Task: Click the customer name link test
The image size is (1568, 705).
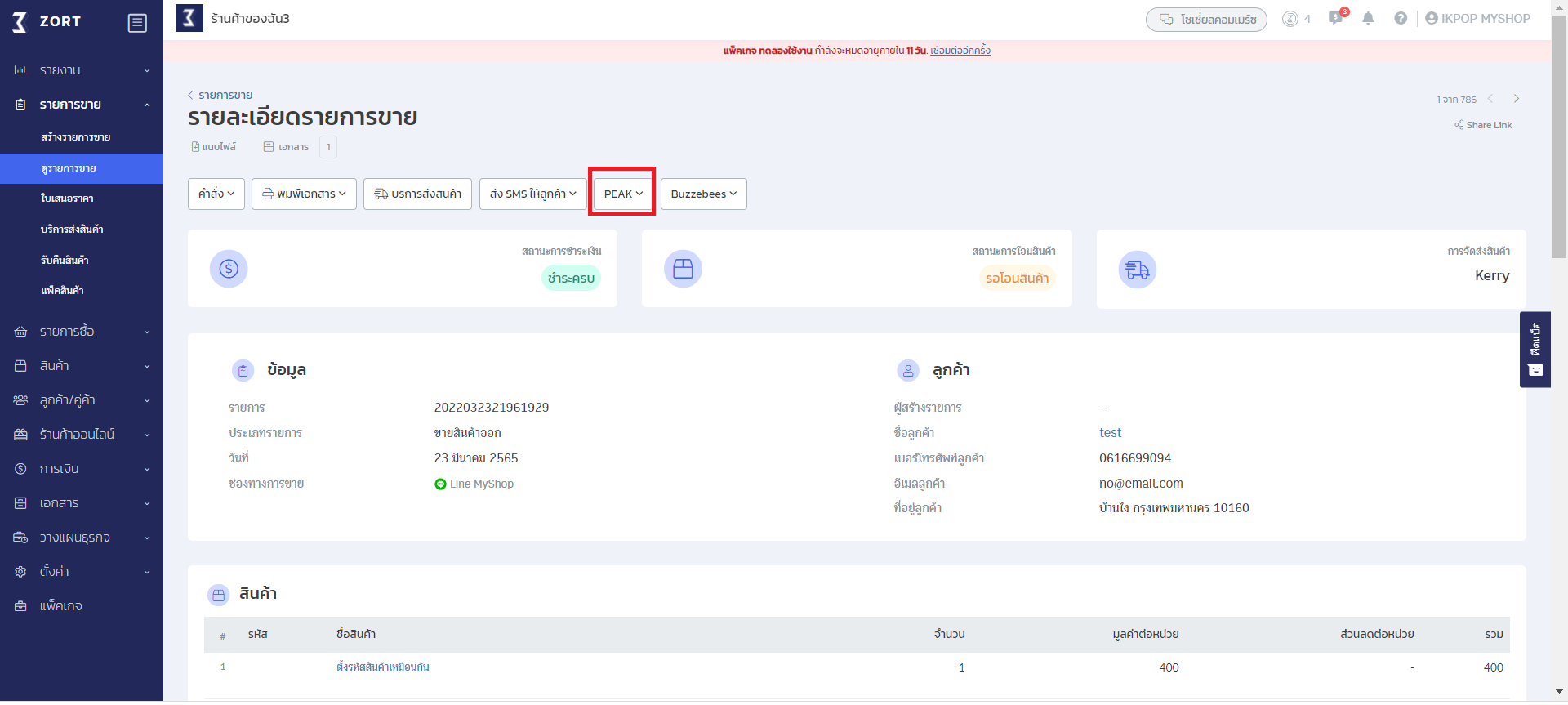Action: pyautogui.click(x=1110, y=433)
